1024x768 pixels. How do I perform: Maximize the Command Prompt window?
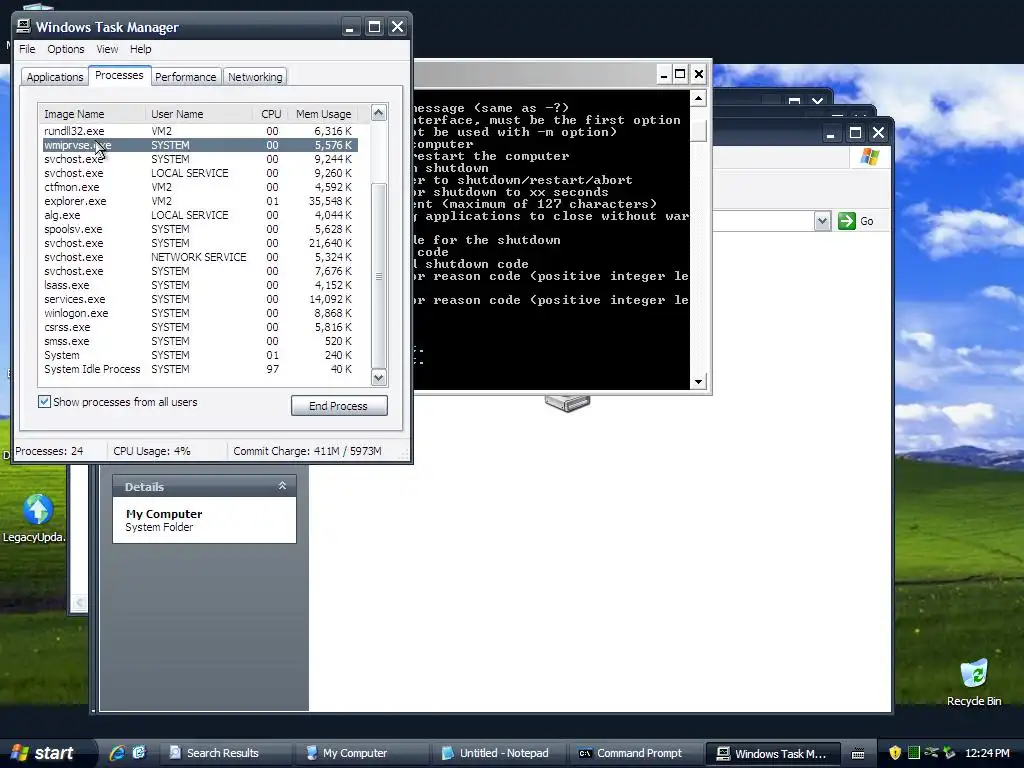[680, 74]
